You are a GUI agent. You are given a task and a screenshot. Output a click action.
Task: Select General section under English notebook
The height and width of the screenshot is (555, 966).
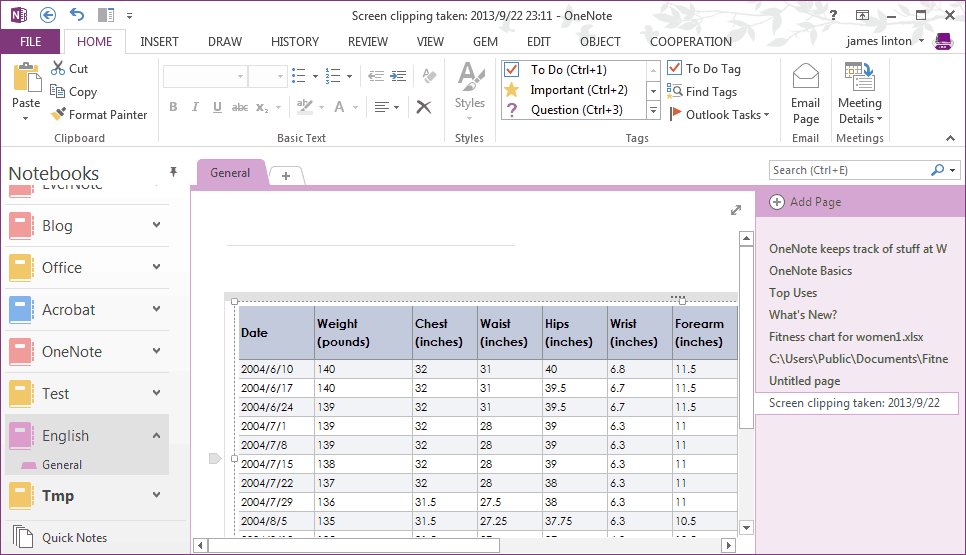pos(62,465)
